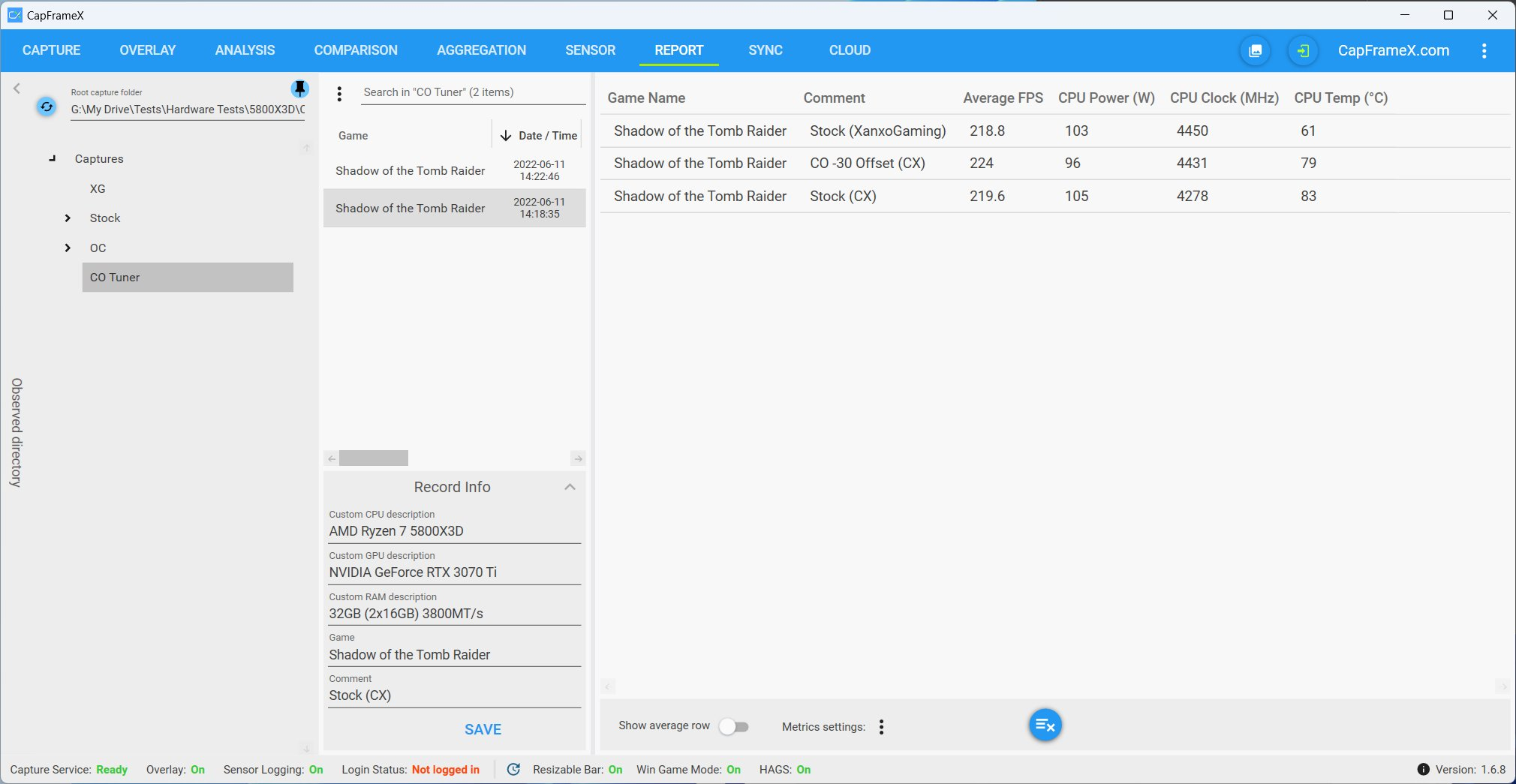Viewport: 1516px width, 784px height.
Task: Switch to the COMPARISON tab
Action: tap(356, 50)
